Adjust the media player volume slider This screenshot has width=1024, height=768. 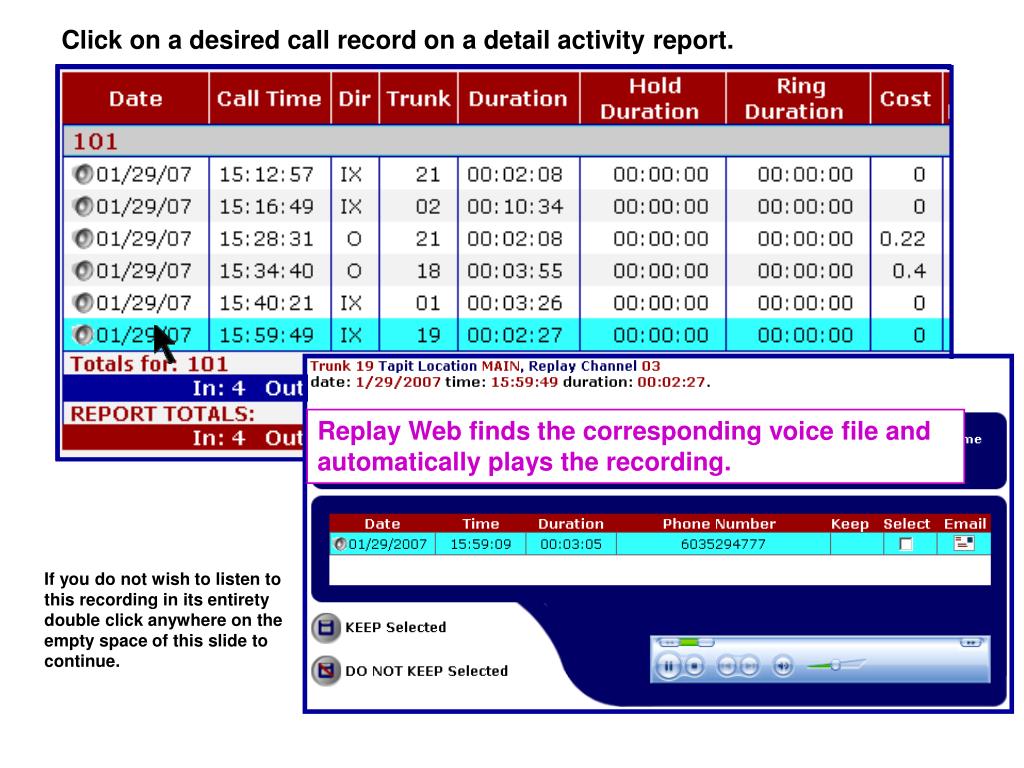(834, 665)
